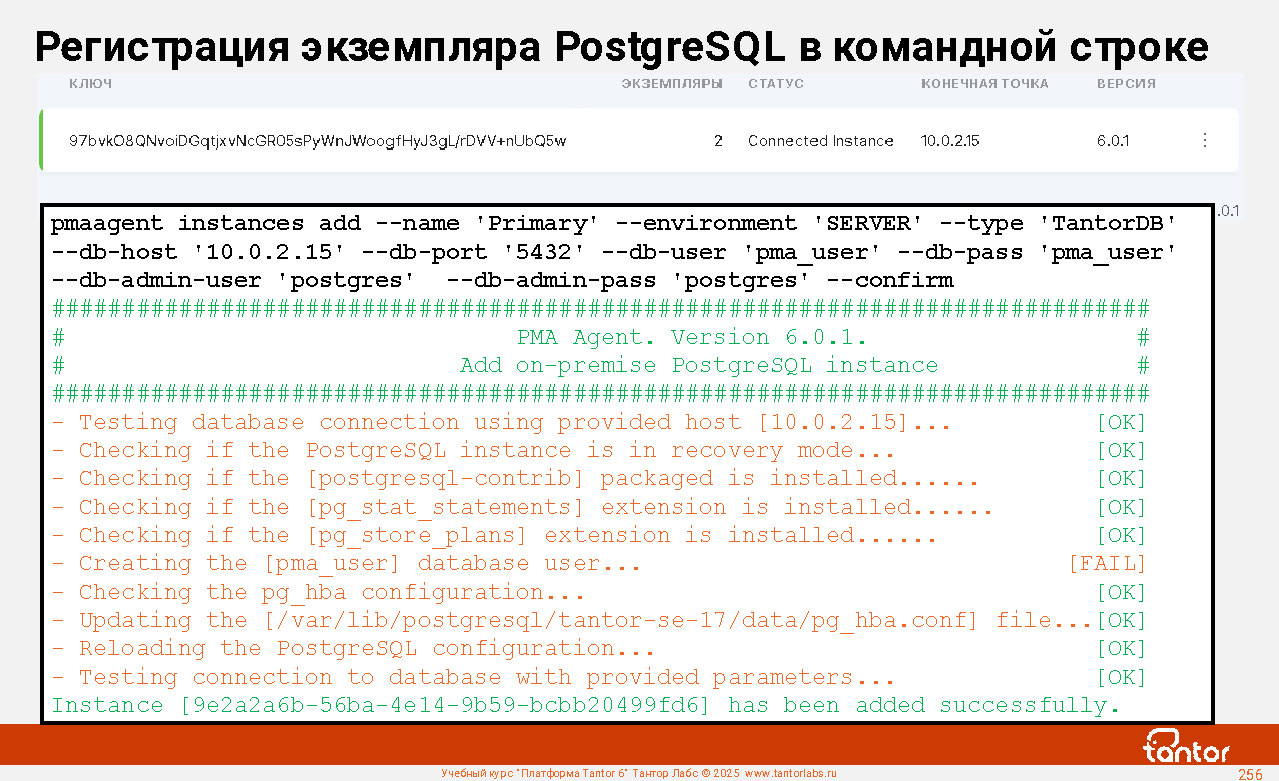
Task: Click the page number 256
Action: 1249,774
